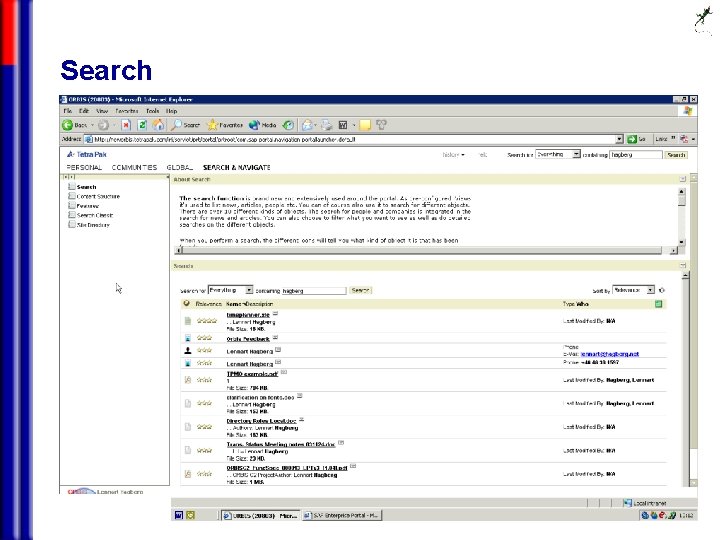
Task: Click the green Go arrow beside address bar
Action: (632, 139)
